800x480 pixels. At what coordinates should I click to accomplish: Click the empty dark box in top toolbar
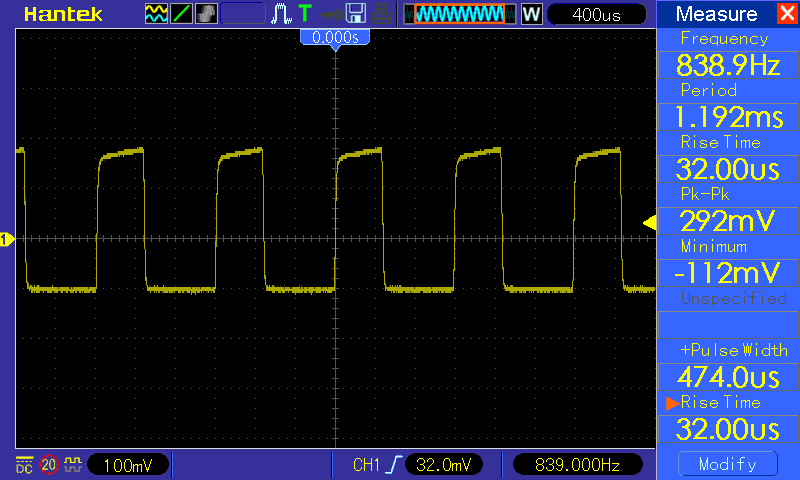pos(243,14)
